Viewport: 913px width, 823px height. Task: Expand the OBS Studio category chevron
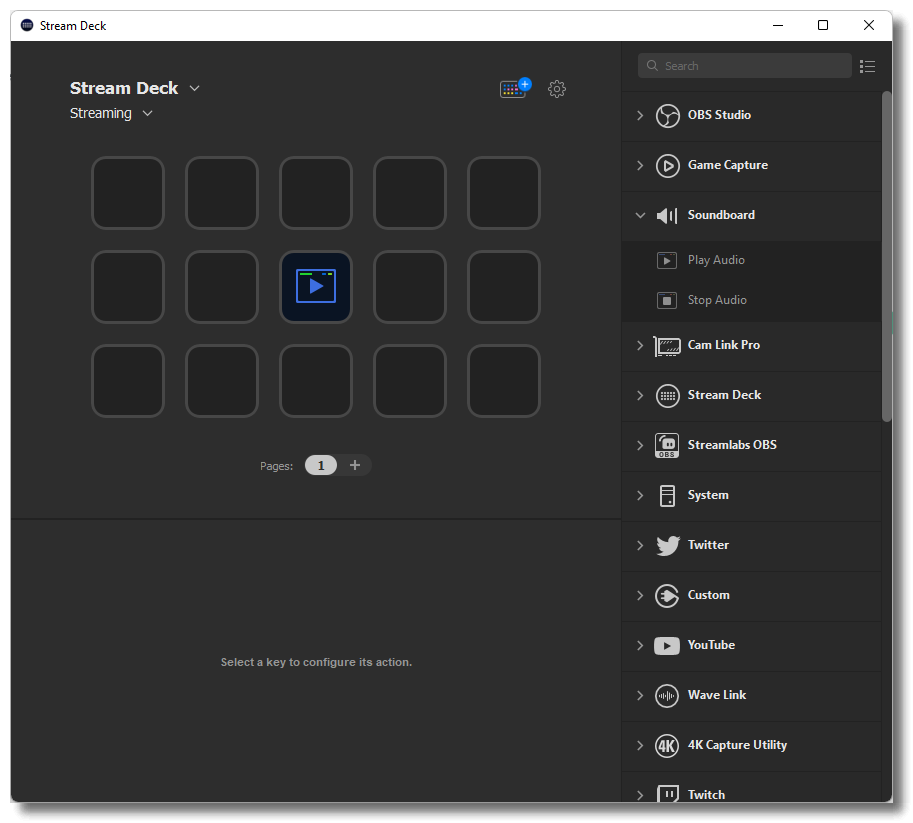[x=640, y=115]
